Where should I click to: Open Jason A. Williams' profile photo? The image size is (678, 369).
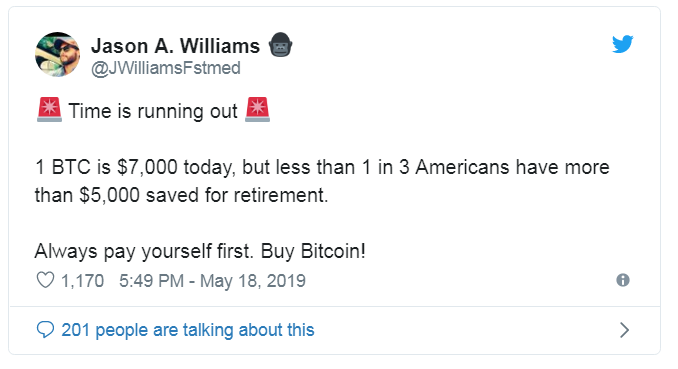(x=58, y=55)
